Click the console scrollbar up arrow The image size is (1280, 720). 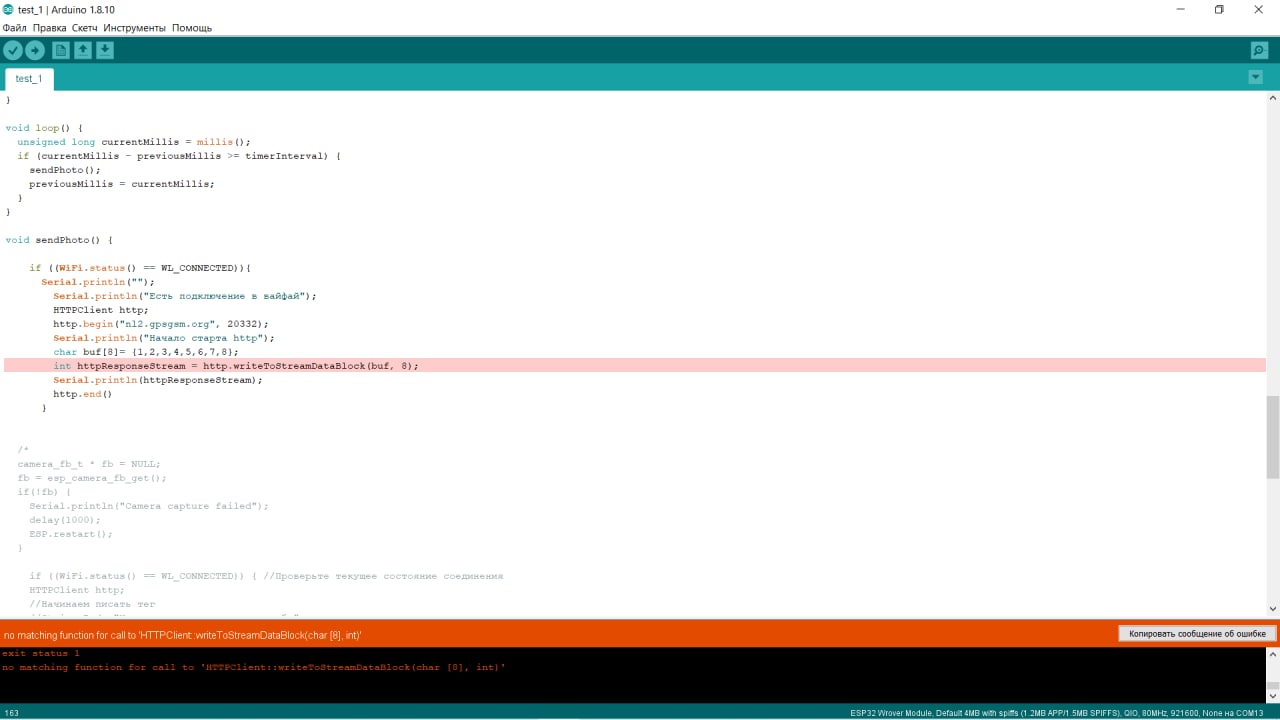pyautogui.click(x=1272, y=654)
